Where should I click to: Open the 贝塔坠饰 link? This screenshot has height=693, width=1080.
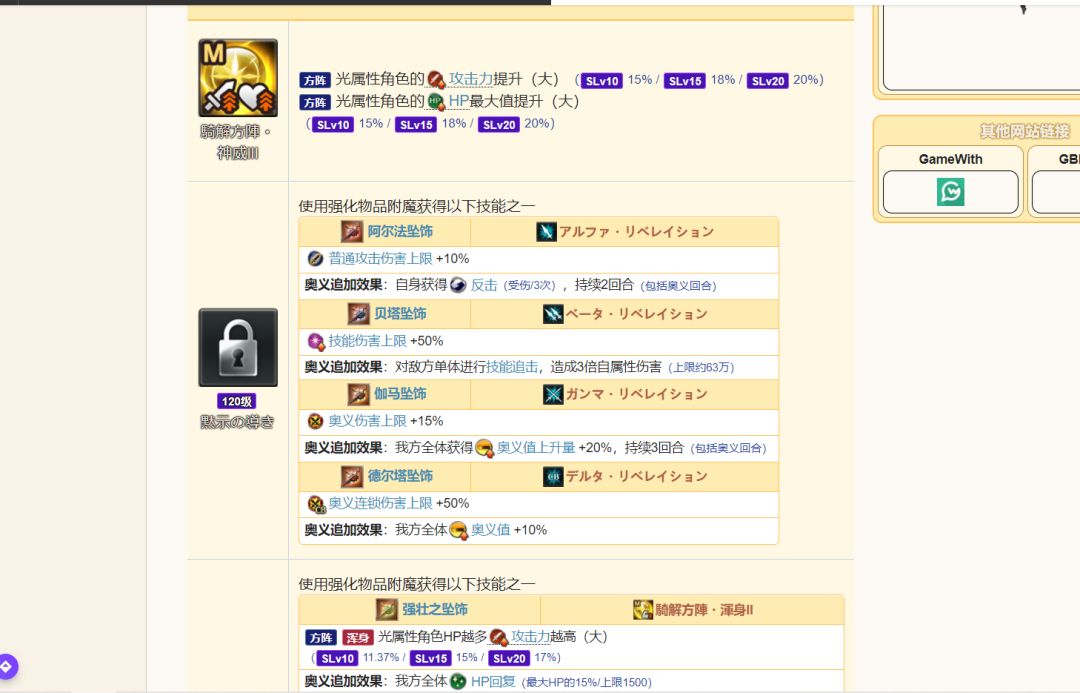click(x=400, y=313)
